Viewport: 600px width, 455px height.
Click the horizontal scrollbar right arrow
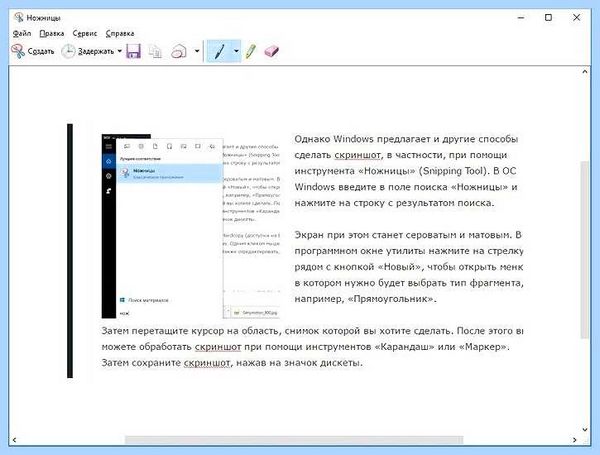tap(574, 440)
